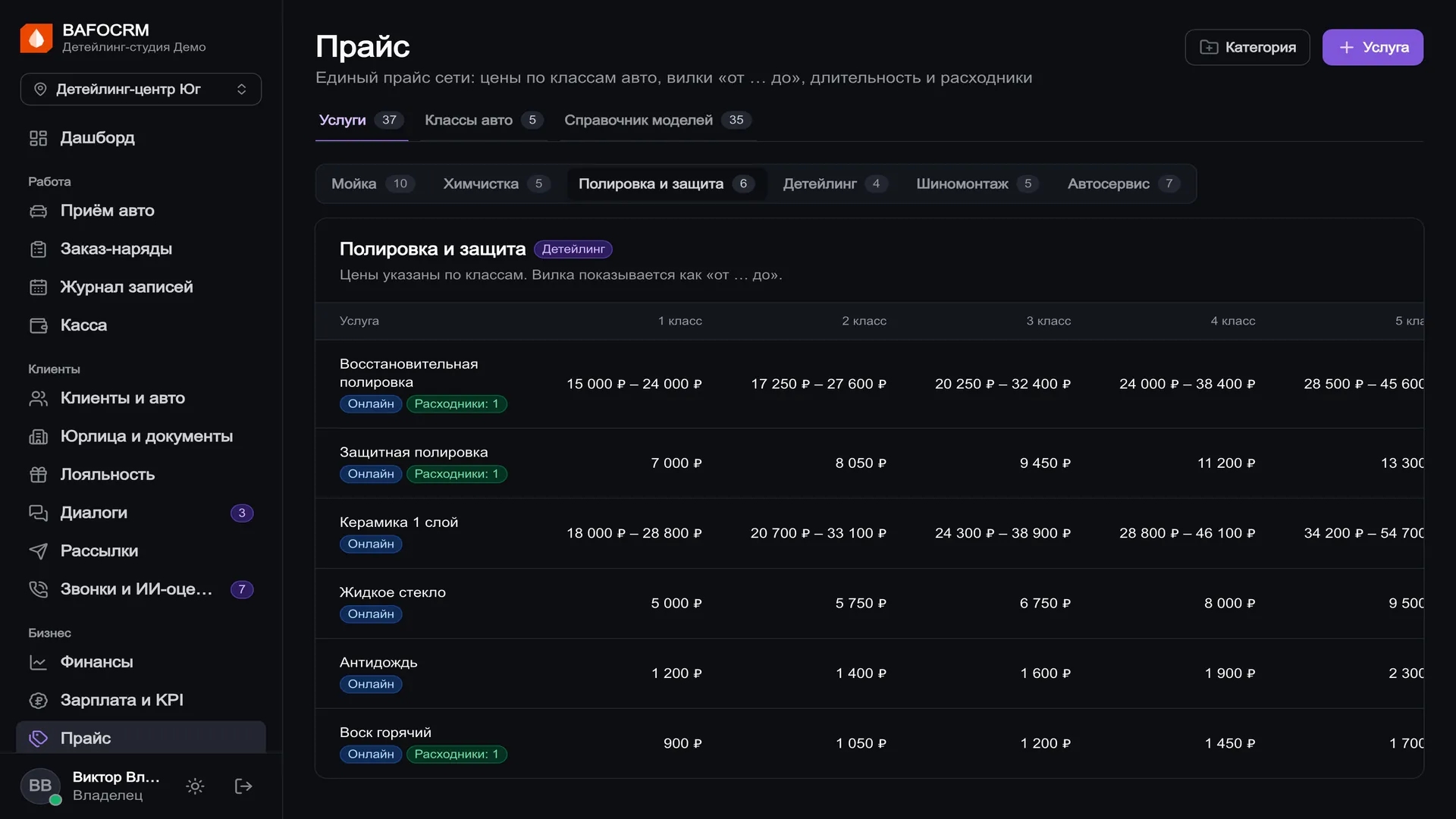Click the Звонки phone icon
The width and height of the screenshot is (1456, 819).
(38, 589)
